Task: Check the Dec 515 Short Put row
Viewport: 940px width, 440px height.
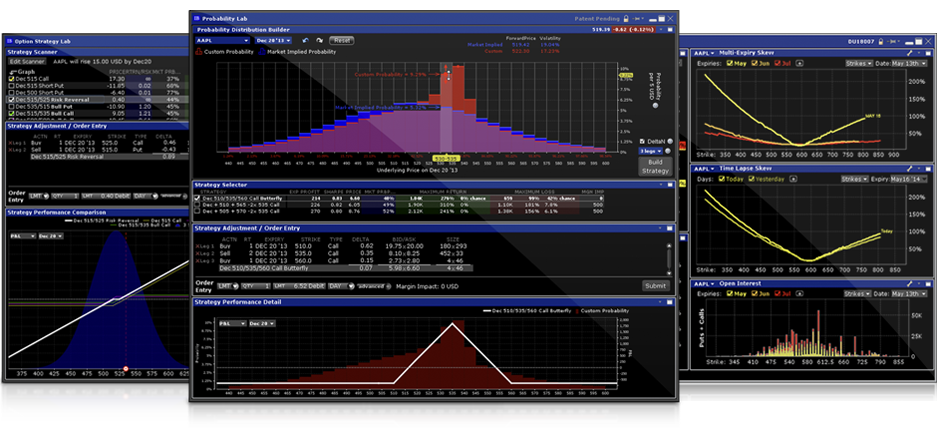Action: coord(11,86)
